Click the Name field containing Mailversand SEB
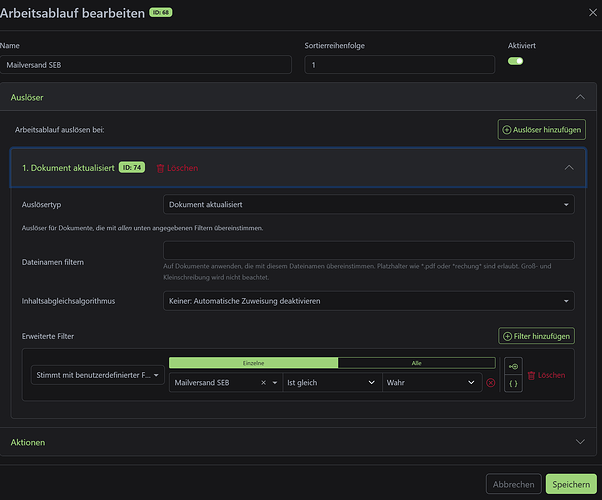This screenshot has width=602, height=500. 146,65
